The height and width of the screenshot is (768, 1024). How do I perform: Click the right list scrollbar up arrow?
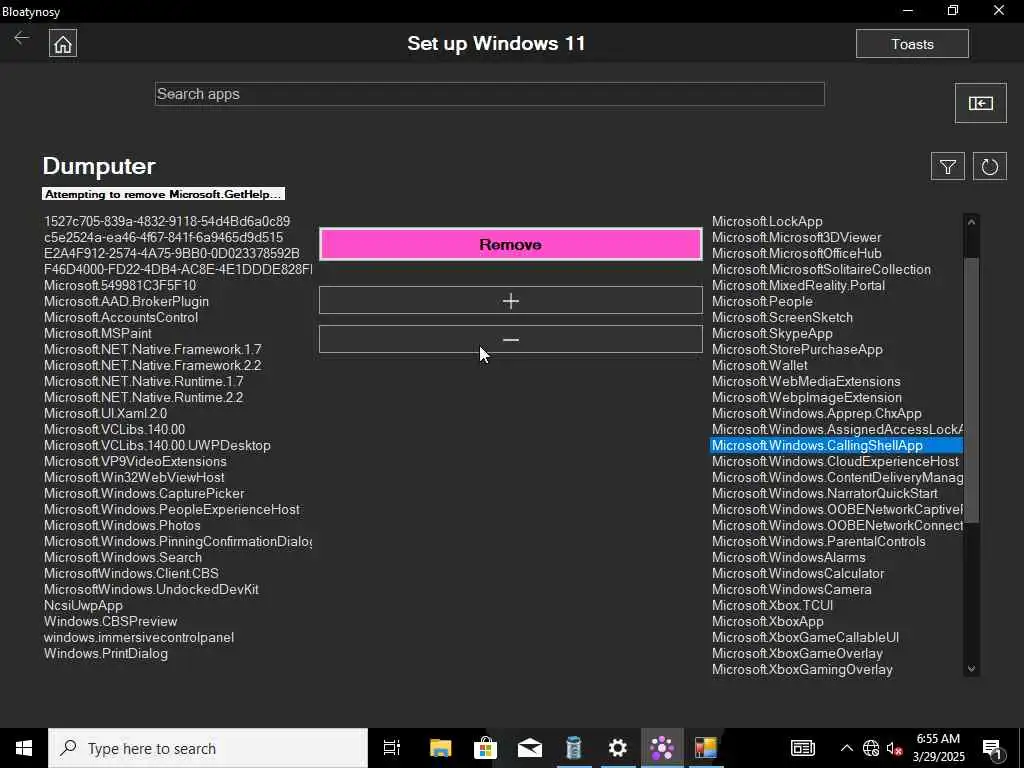pyautogui.click(x=971, y=222)
